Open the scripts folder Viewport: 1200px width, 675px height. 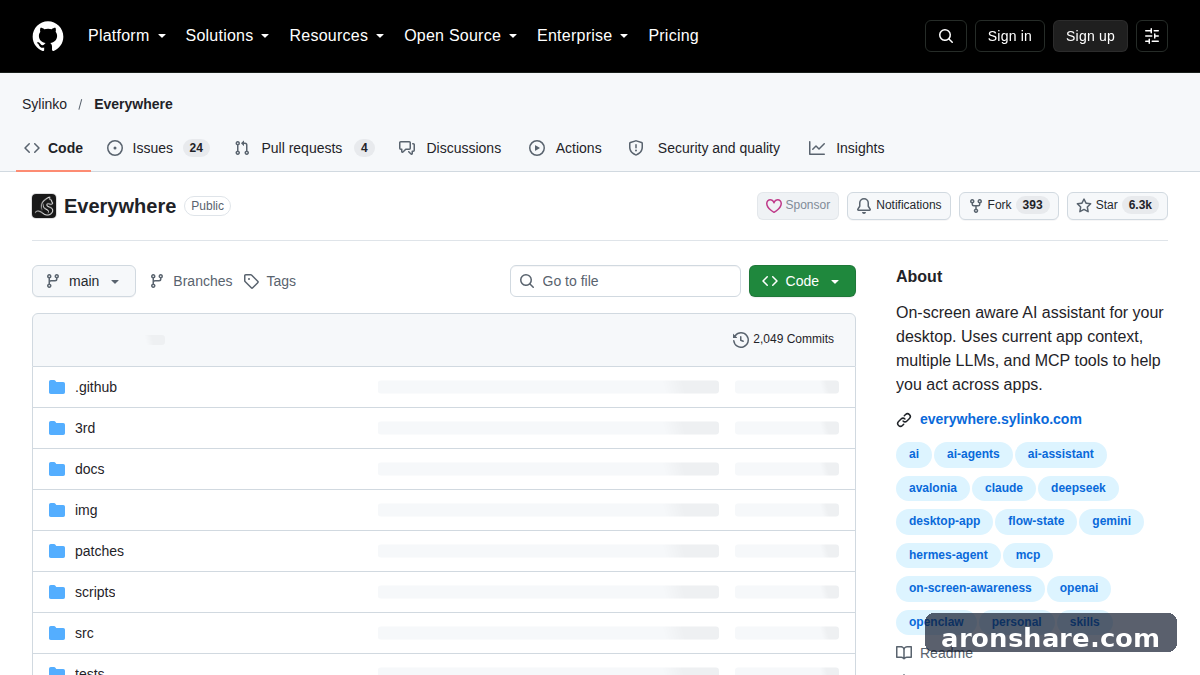click(x=95, y=592)
